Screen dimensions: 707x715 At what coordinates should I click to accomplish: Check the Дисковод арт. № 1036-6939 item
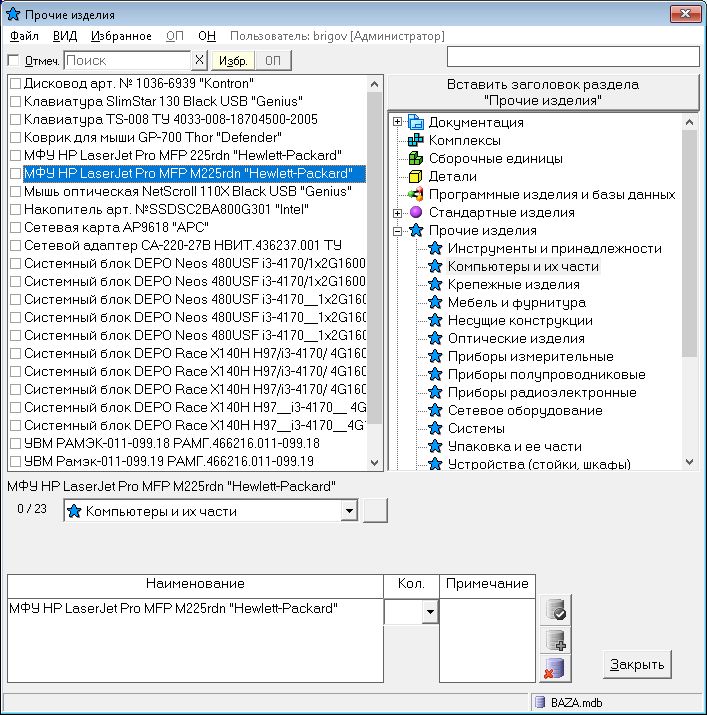[15, 84]
